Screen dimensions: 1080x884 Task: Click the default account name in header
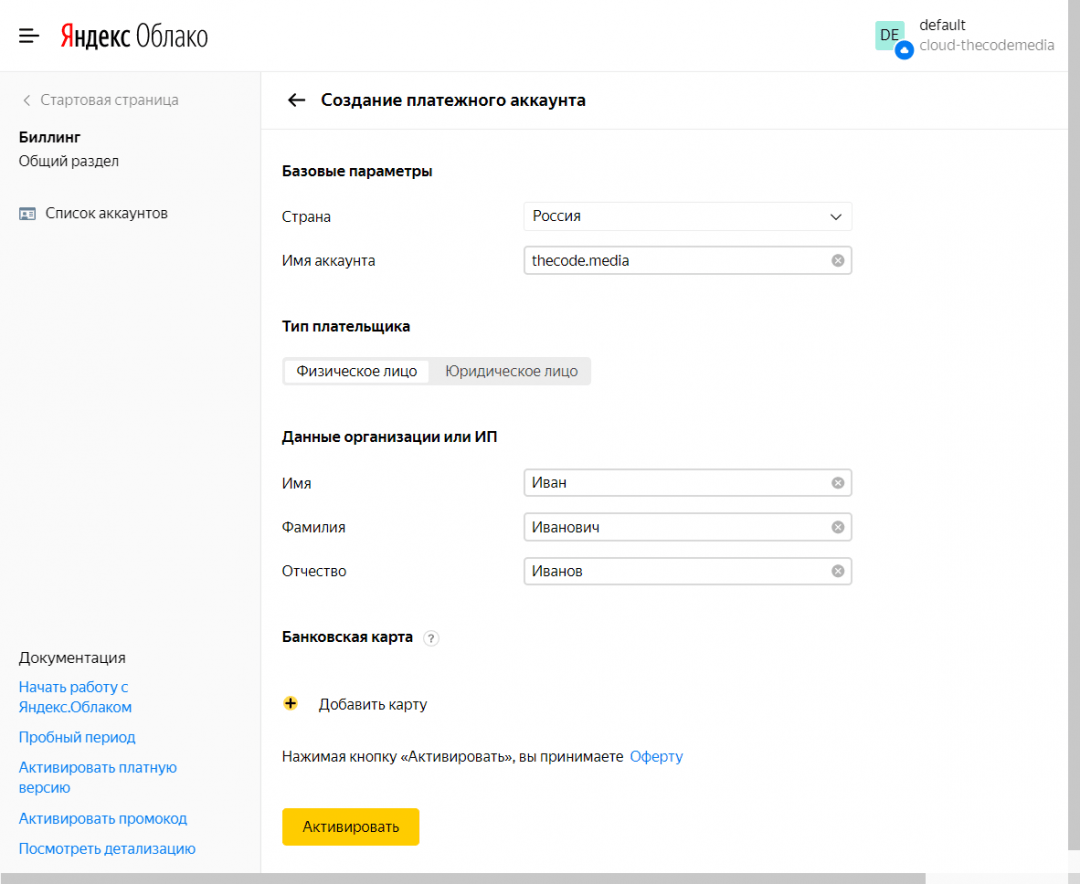pos(942,25)
